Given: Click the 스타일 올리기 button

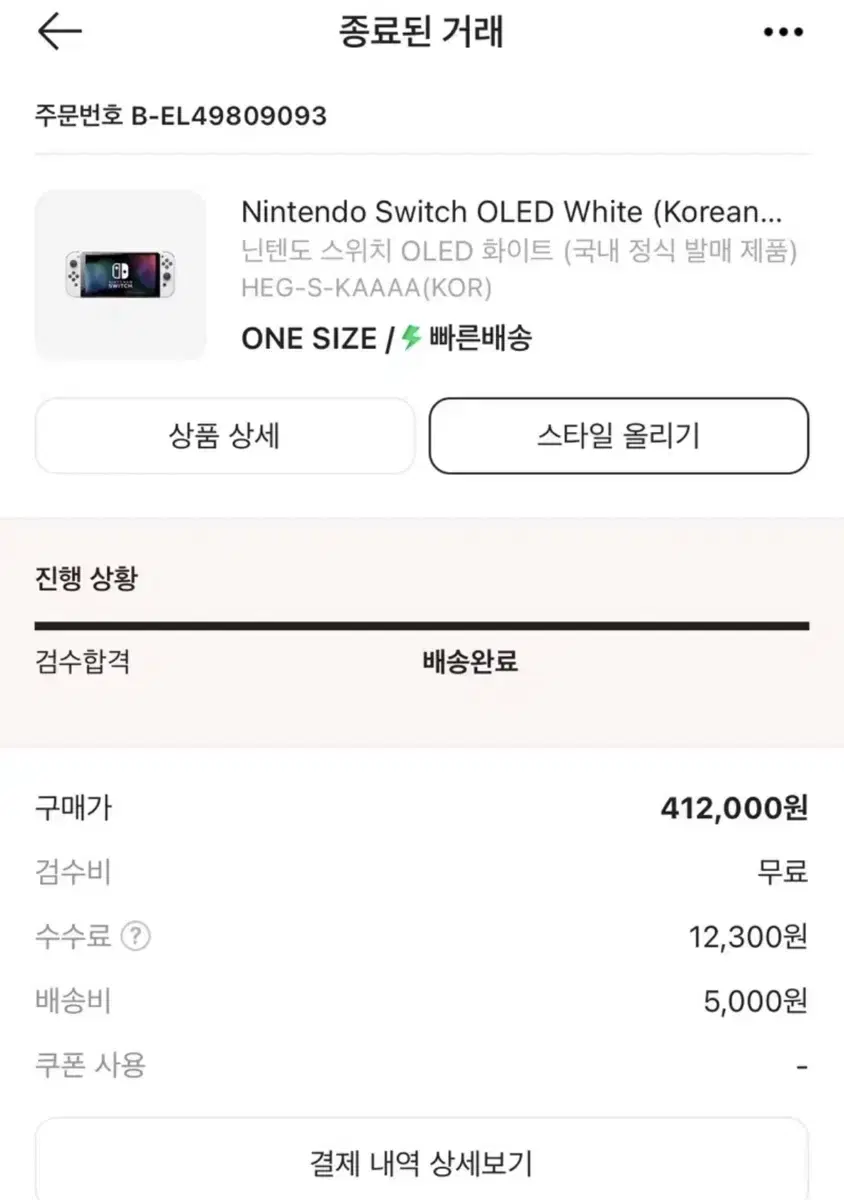Looking at the screenshot, I should point(618,436).
